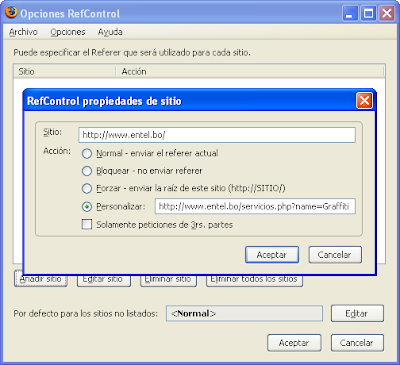This screenshot has width=400, height=365.
Task: Open the Opciones menu
Action: (68, 32)
